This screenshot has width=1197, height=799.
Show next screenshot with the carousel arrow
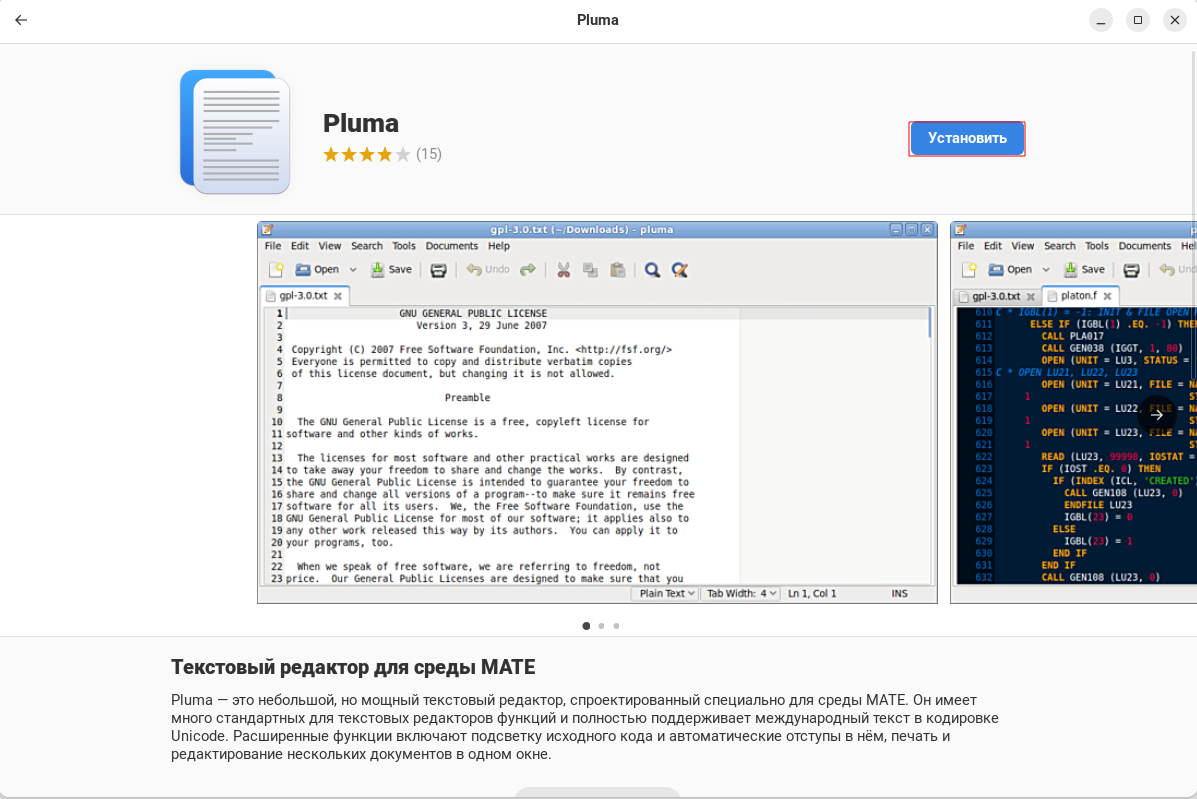1157,415
